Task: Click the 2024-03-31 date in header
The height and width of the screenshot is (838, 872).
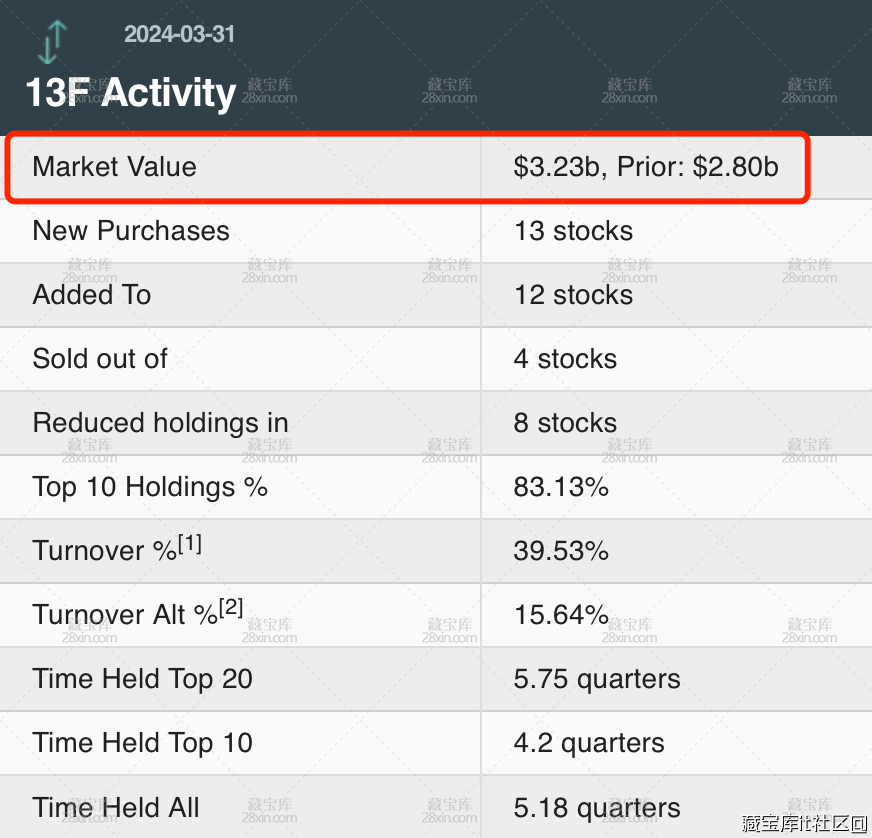Action: pos(180,34)
